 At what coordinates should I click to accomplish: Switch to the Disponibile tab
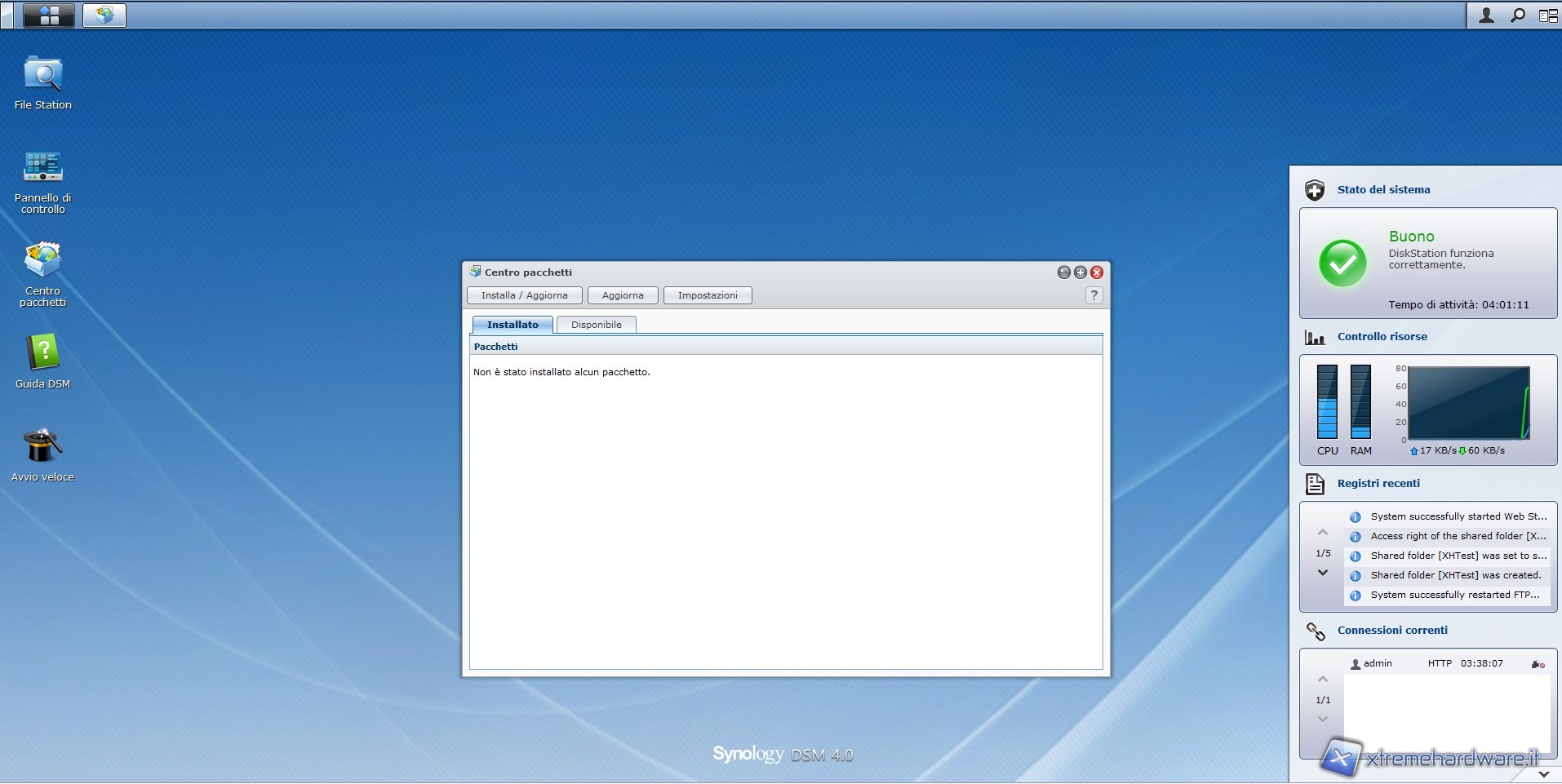point(596,325)
